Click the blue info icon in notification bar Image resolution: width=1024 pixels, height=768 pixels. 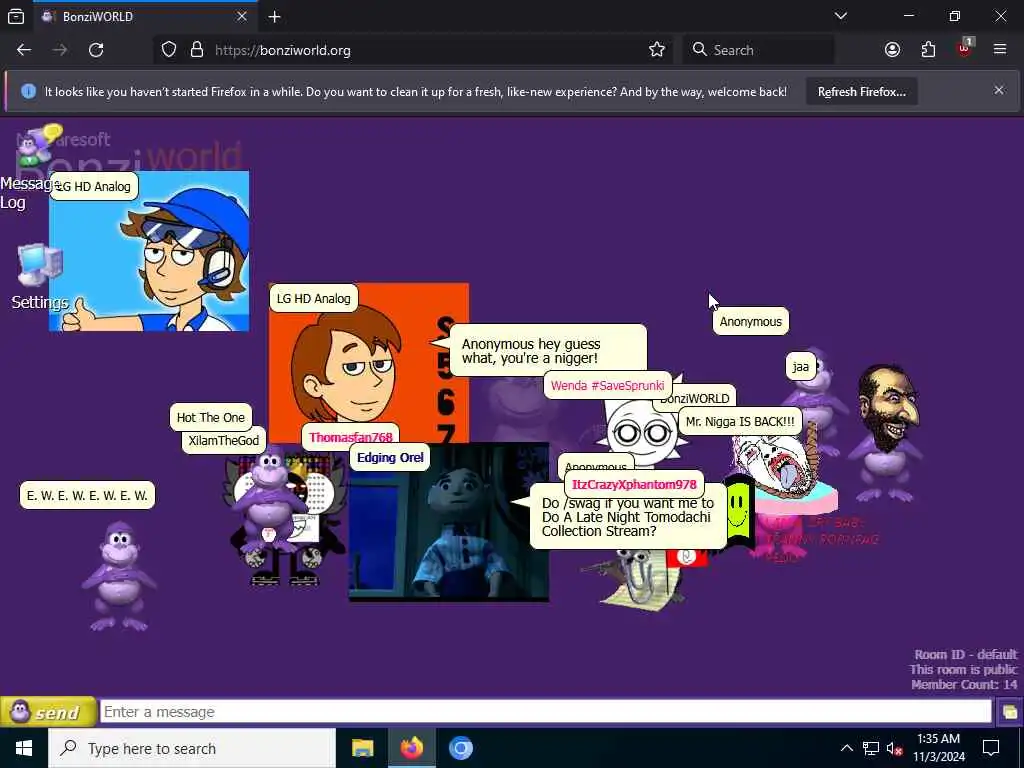click(28, 91)
